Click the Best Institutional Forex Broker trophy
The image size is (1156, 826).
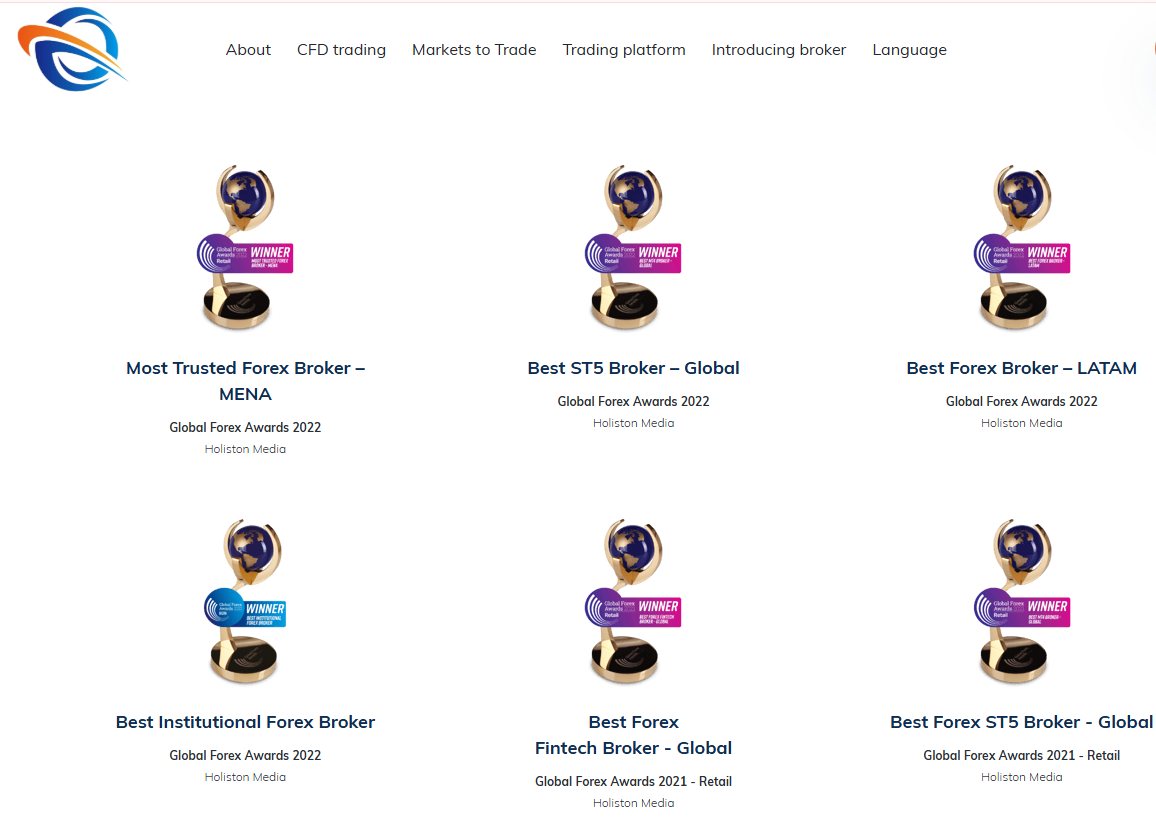click(244, 602)
